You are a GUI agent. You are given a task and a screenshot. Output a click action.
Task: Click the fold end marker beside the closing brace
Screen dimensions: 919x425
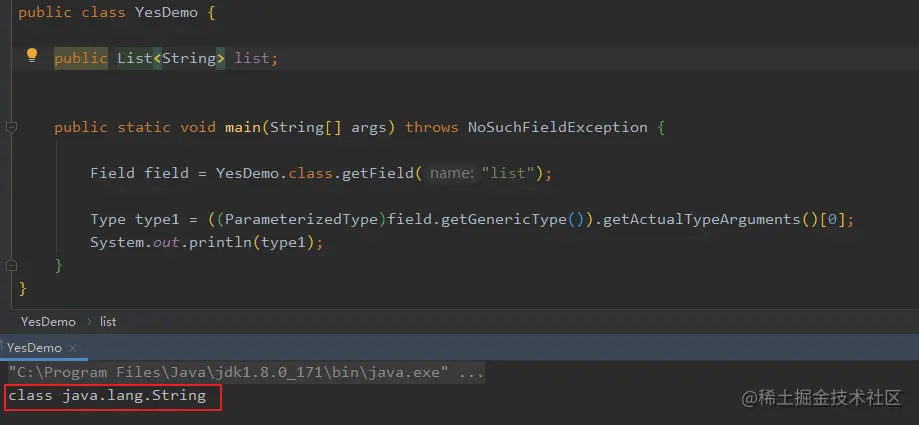(x=11, y=266)
